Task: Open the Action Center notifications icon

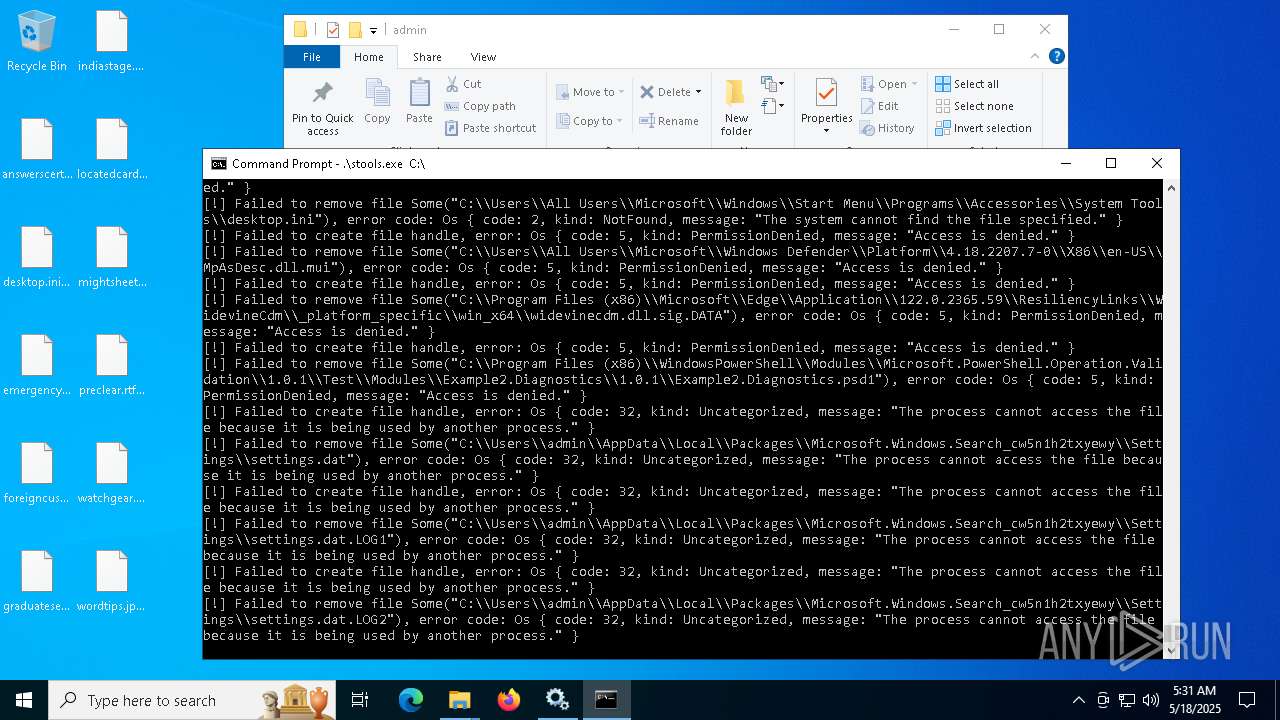Action: [x=1247, y=700]
